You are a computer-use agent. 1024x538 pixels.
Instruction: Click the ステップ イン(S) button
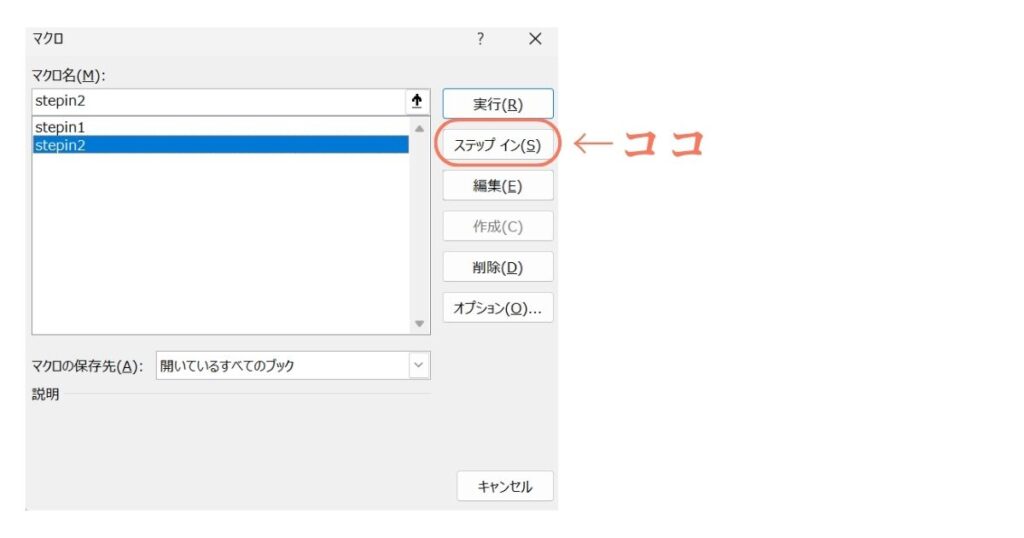pyautogui.click(x=497, y=145)
